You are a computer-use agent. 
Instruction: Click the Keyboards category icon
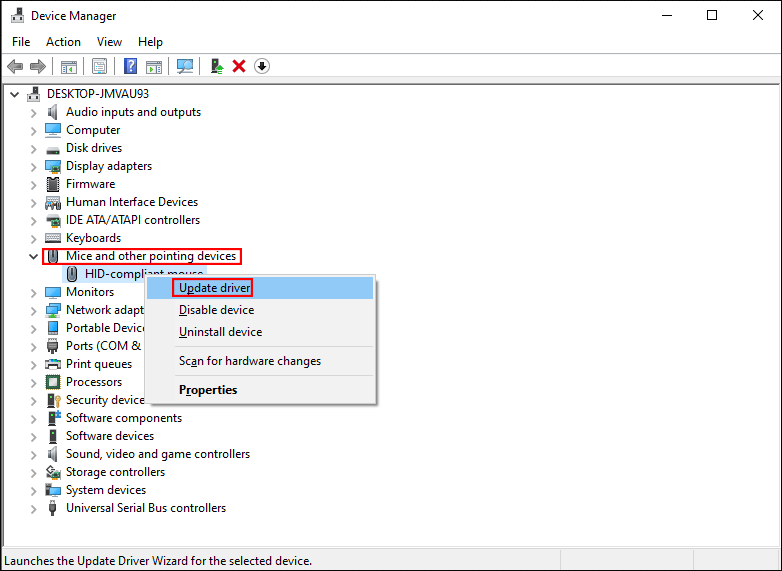tap(52, 238)
